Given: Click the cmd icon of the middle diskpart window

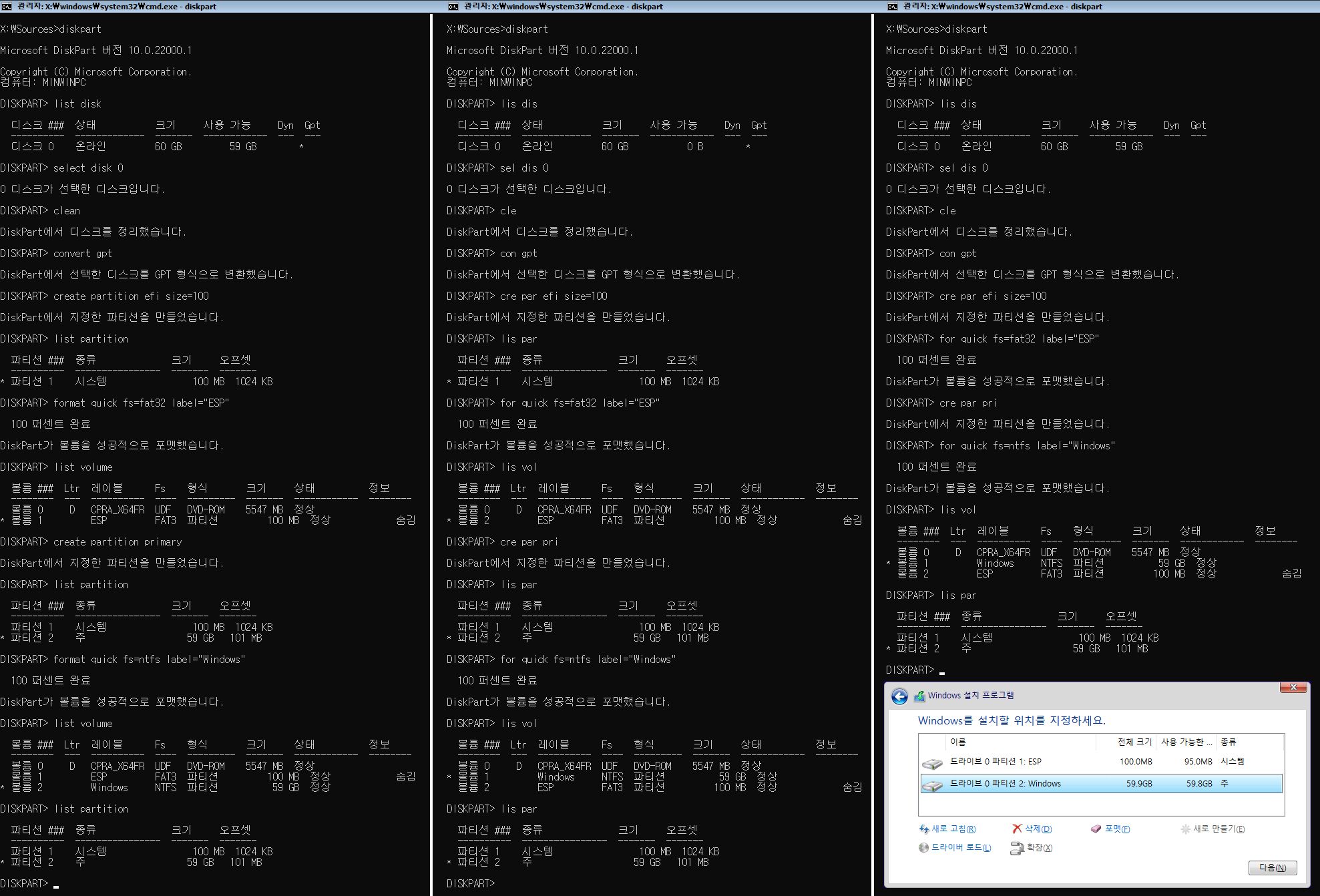Looking at the screenshot, I should 453,6.
